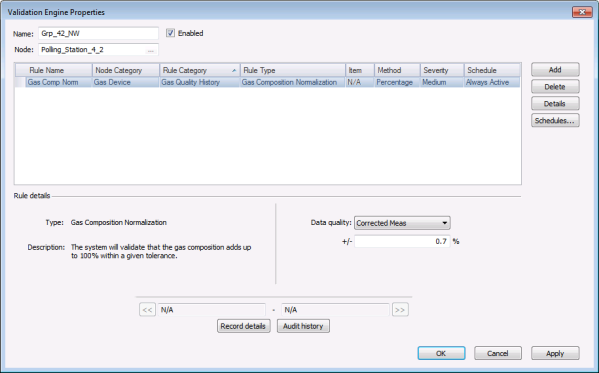The image size is (599, 373).
Task: Click the Percentage method cell
Action: (397, 82)
